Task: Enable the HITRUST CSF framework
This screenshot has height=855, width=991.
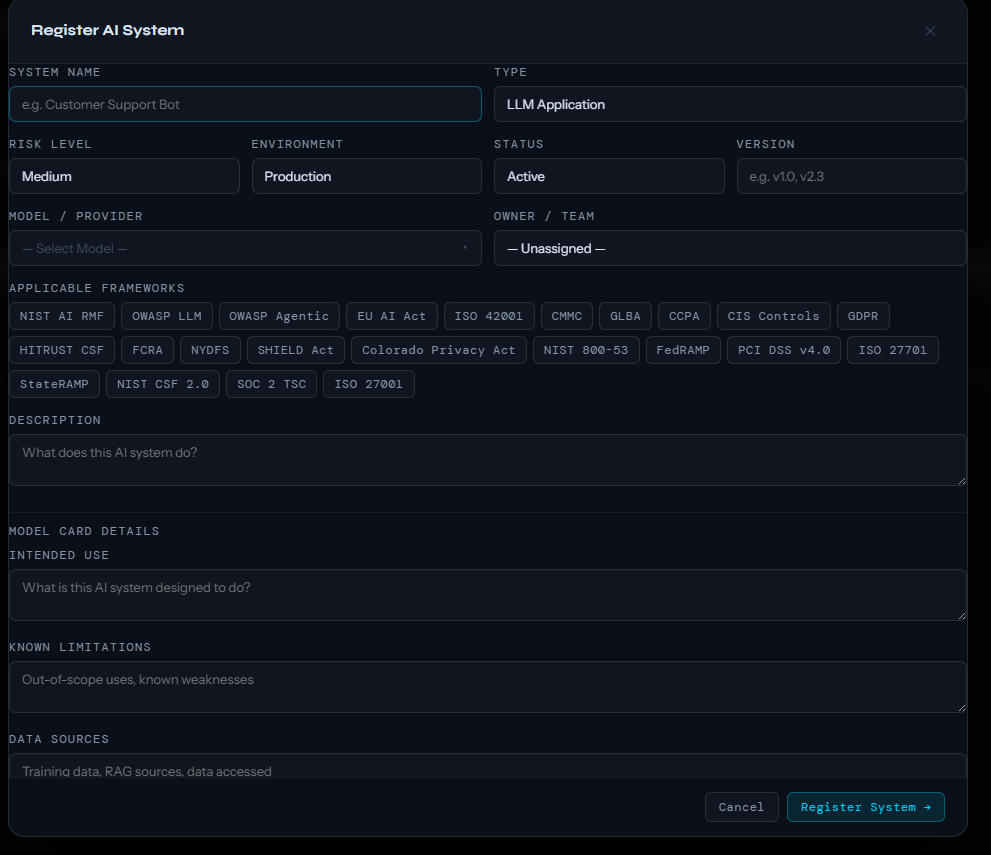Action: pos(61,349)
